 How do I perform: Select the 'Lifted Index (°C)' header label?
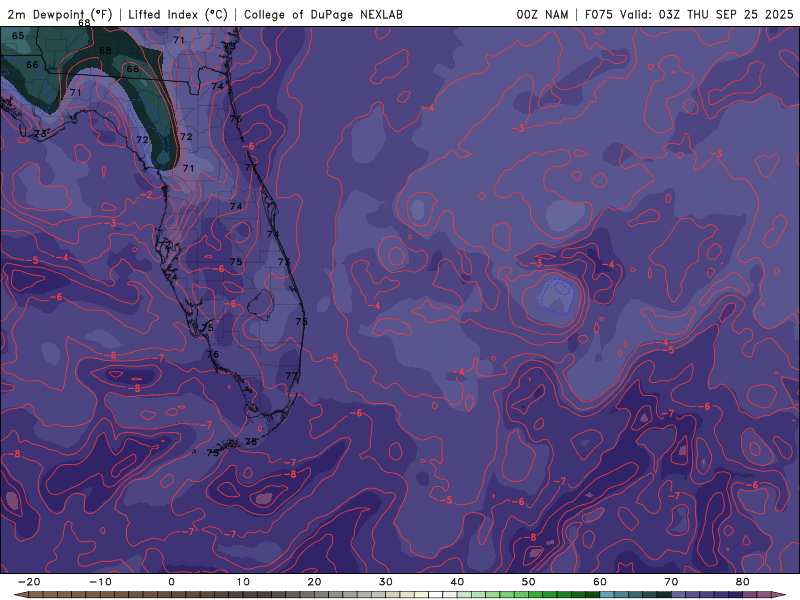(x=178, y=14)
